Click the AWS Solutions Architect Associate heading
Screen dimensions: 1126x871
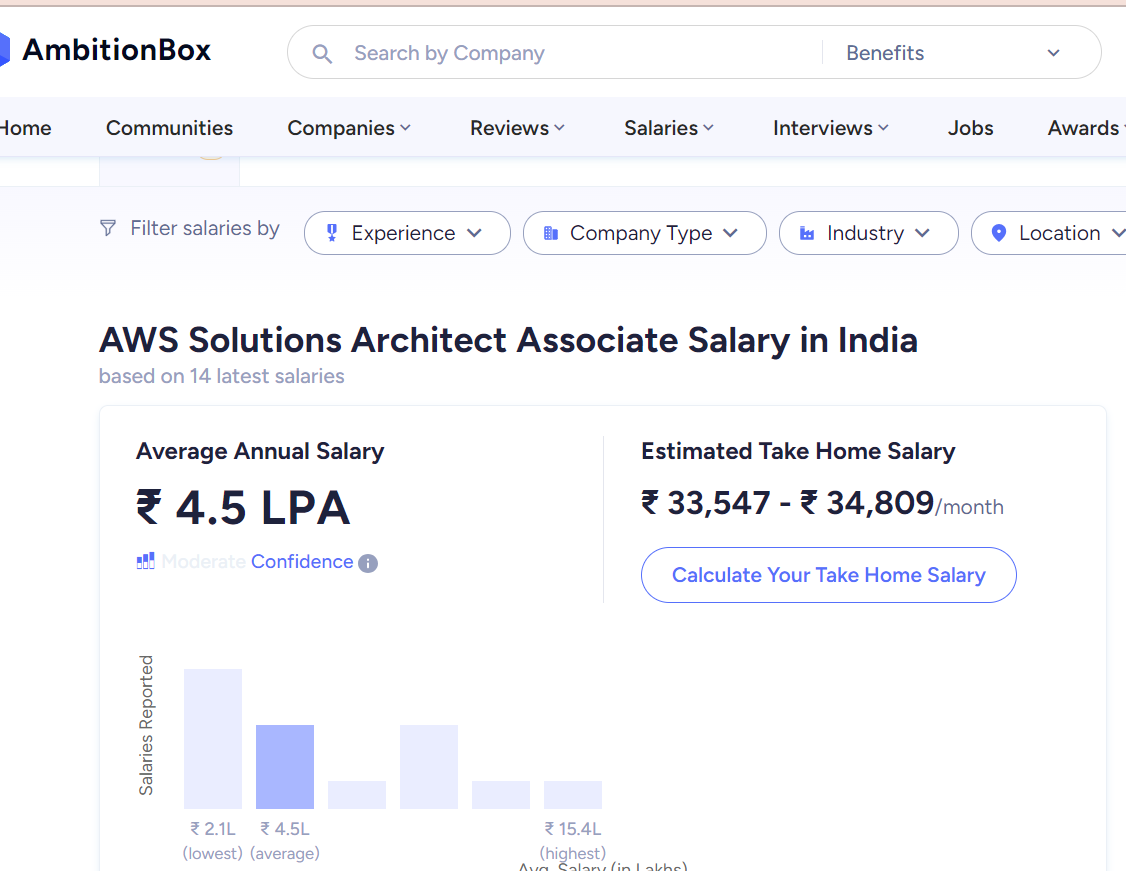(x=508, y=340)
